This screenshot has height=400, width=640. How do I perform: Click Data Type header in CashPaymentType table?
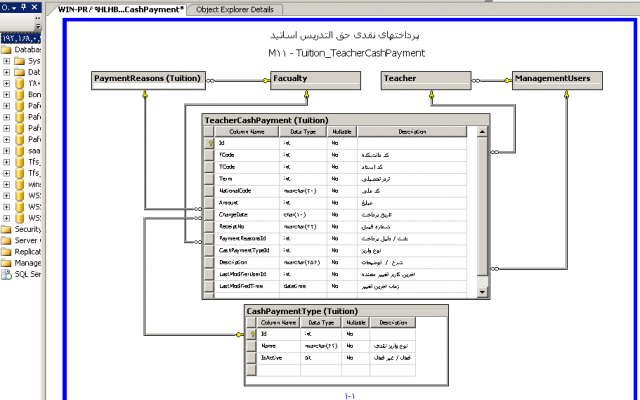(321, 322)
